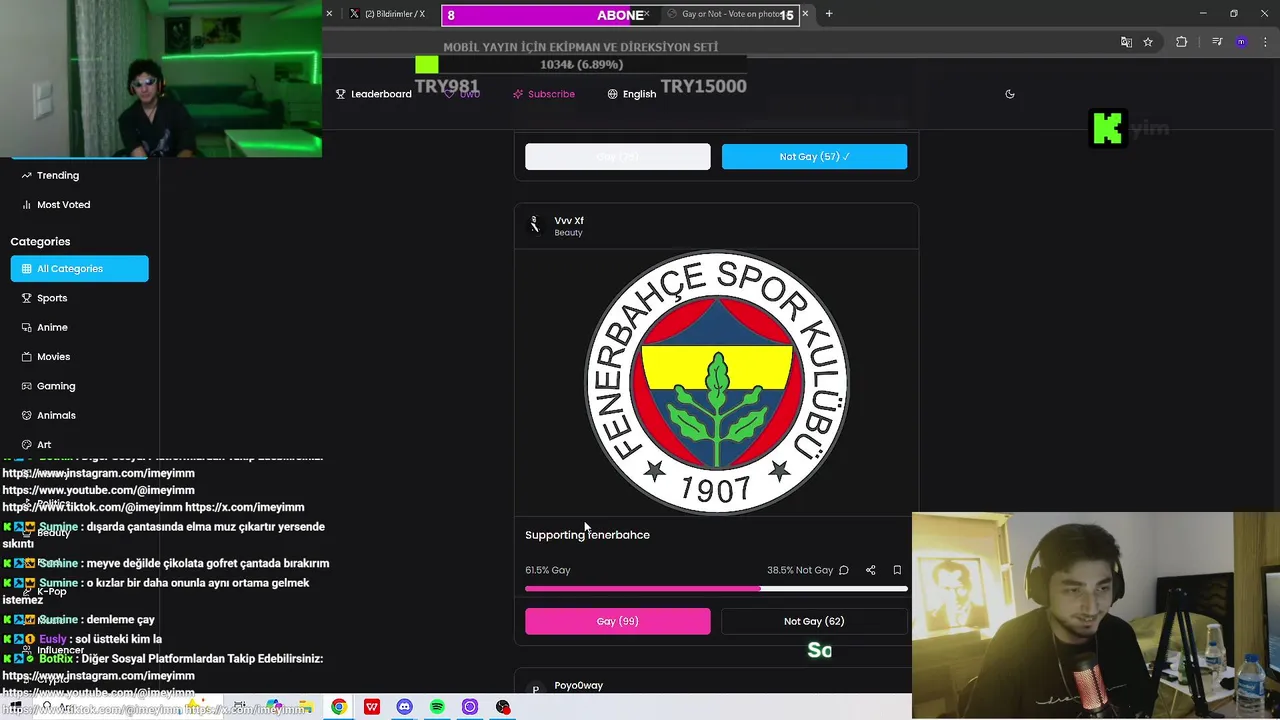Bookmark this page with the star icon

pyautogui.click(x=1148, y=42)
